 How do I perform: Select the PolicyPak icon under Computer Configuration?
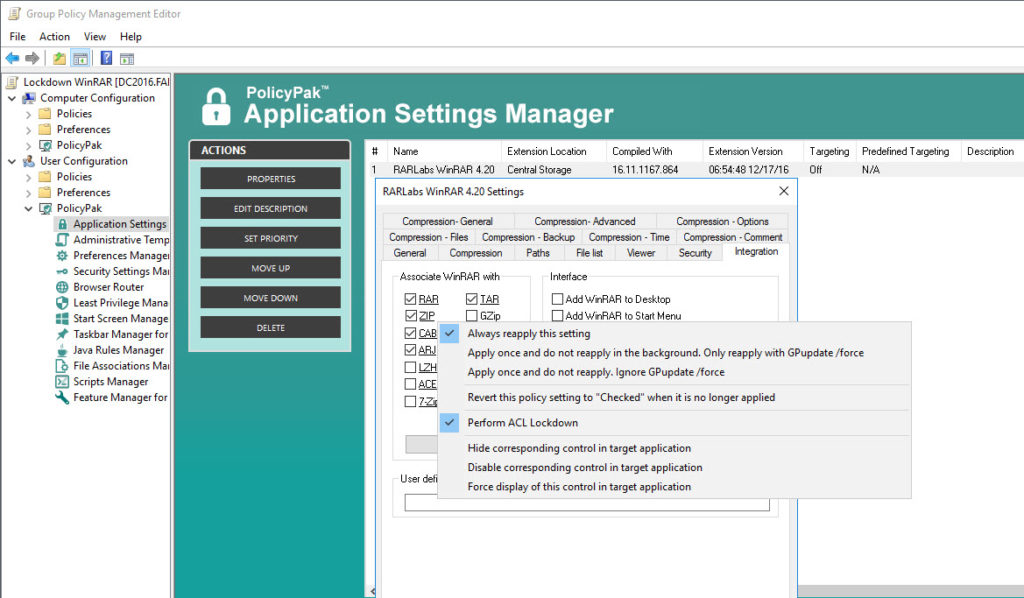tap(46, 145)
